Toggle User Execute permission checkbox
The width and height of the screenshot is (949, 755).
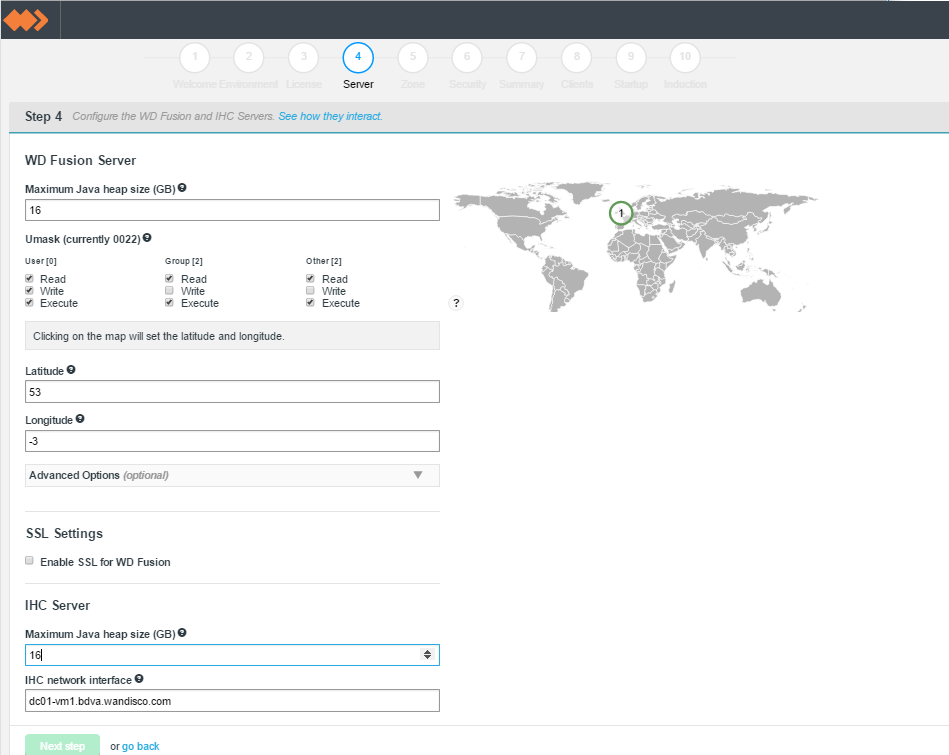pos(29,302)
